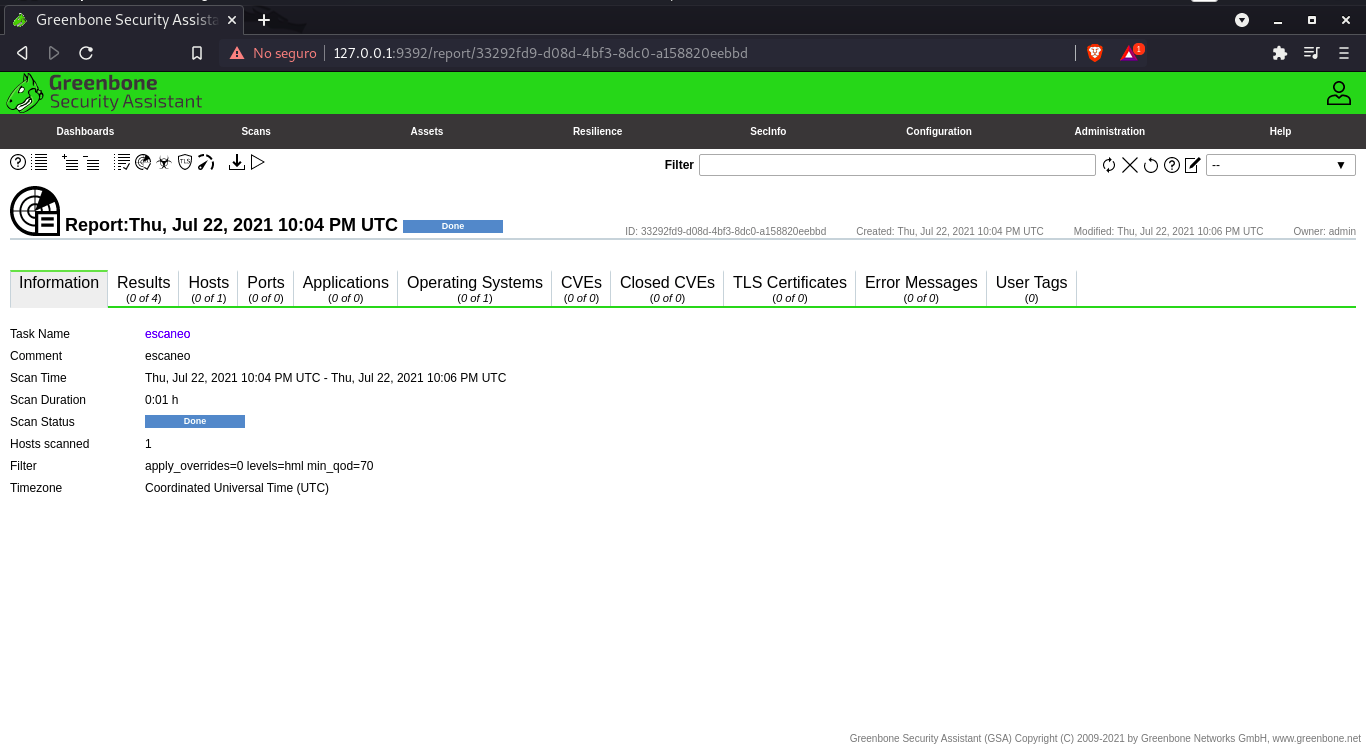
Task: Add report to assets with plus-list icon
Action: pyautogui.click(x=70, y=162)
